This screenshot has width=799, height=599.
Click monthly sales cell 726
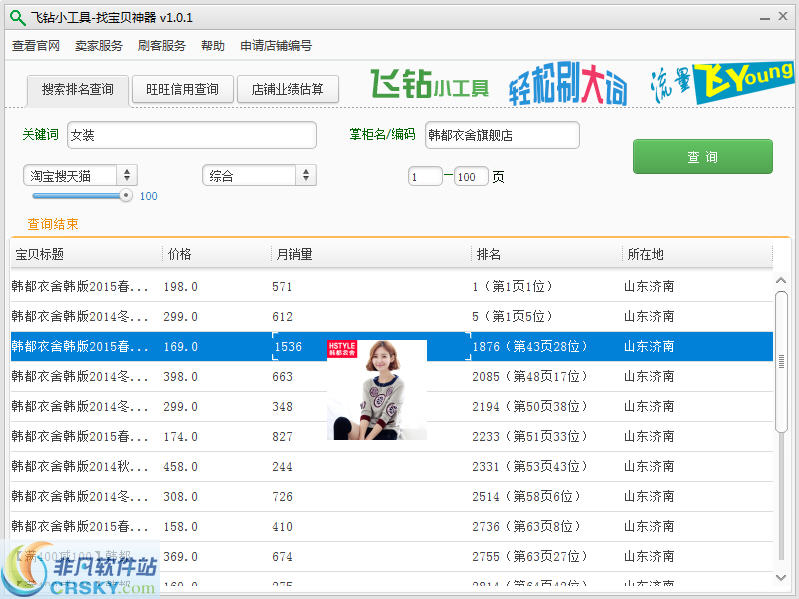[282, 497]
